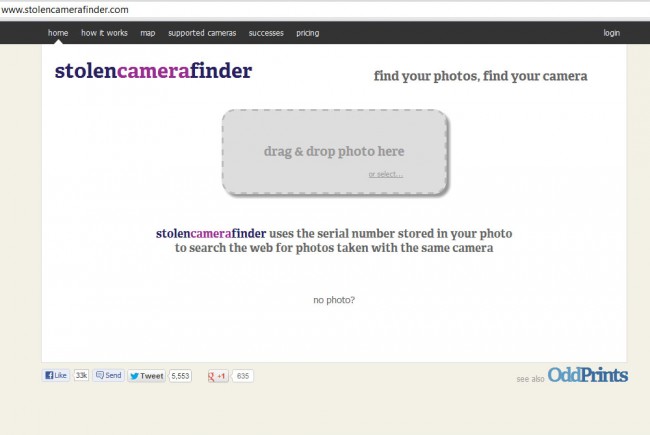This screenshot has width=650, height=435.
Task: Click the 5,553 tweet count
Action: click(180, 376)
